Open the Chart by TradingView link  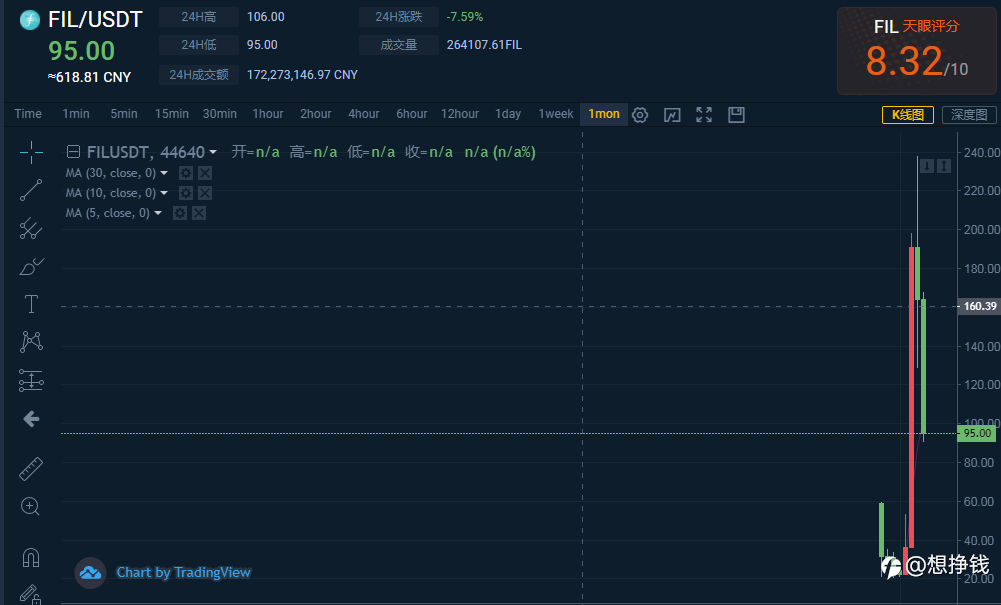183,572
